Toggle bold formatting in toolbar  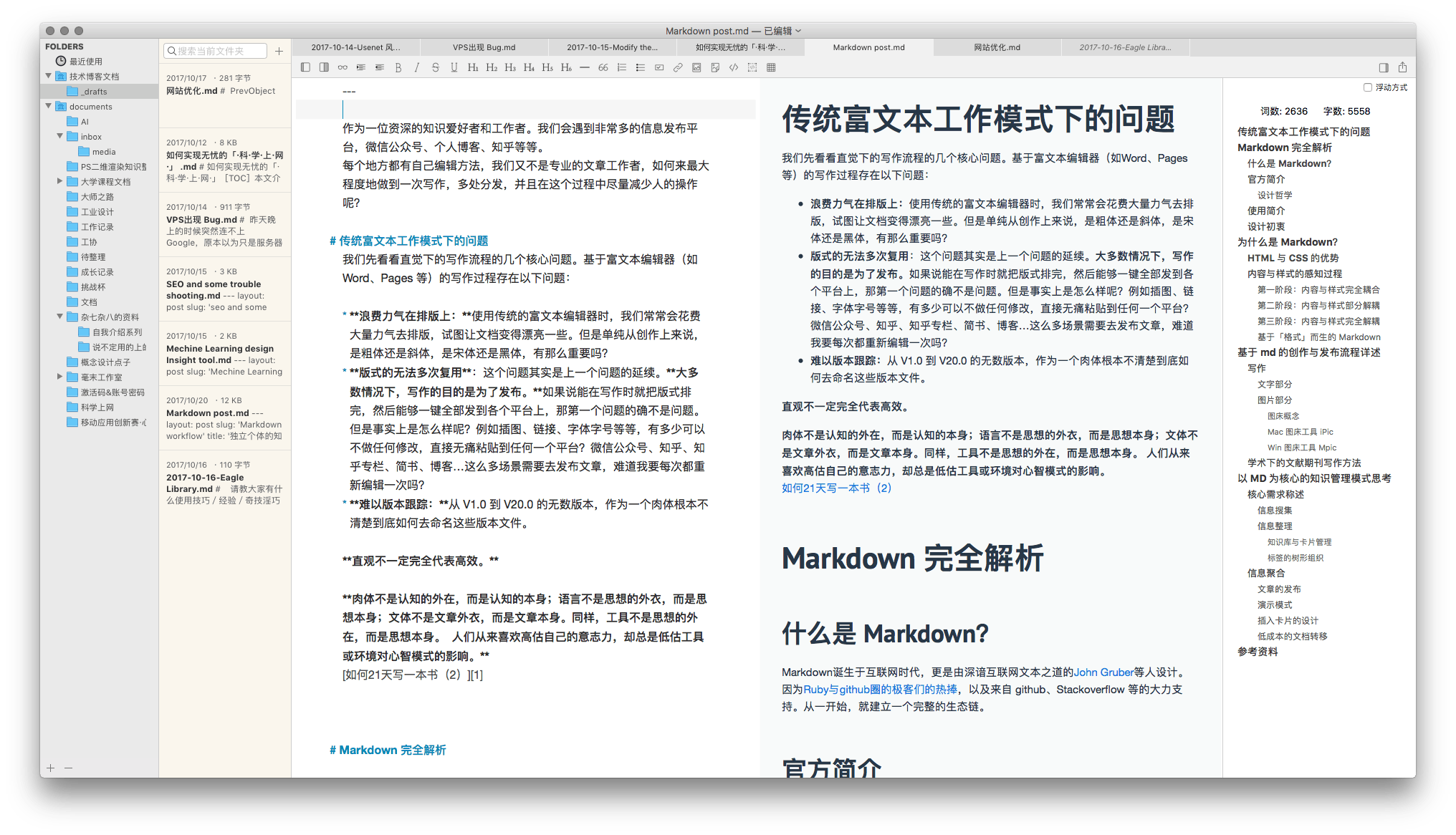[x=398, y=67]
